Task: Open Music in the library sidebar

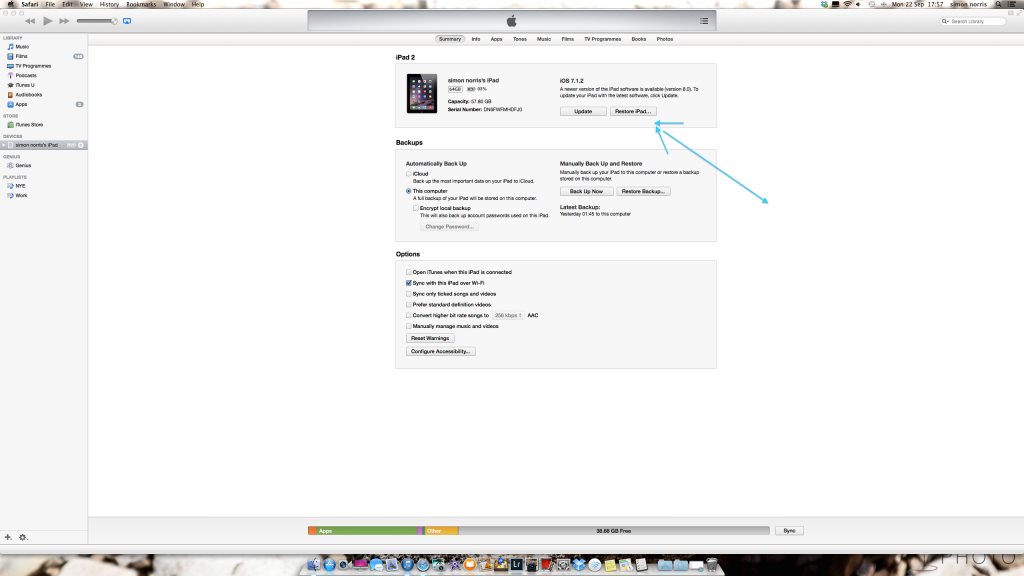Action: pos(23,46)
